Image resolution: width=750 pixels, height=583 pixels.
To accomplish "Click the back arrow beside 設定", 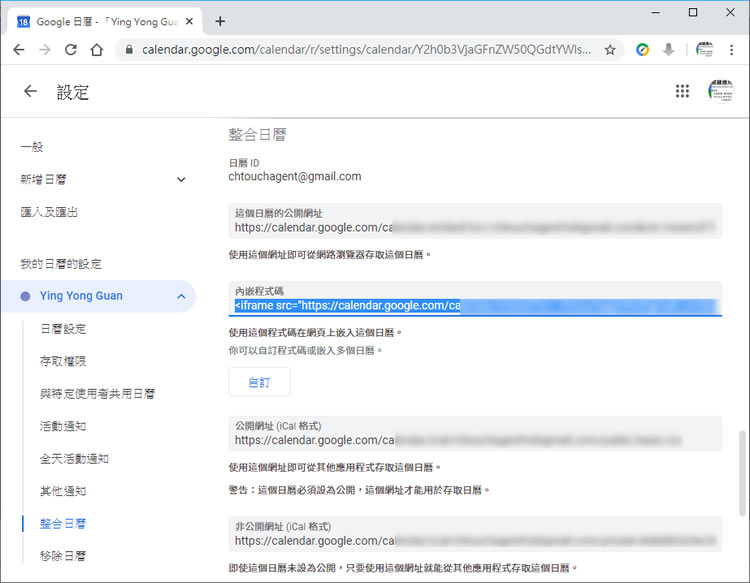I will [30, 91].
